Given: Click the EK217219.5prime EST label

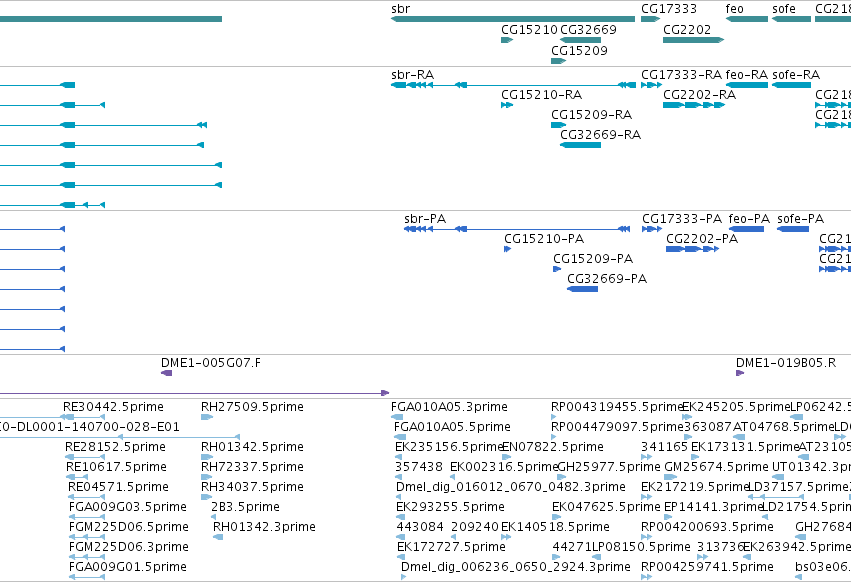Looking at the screenshot, I should click(695, 488).
